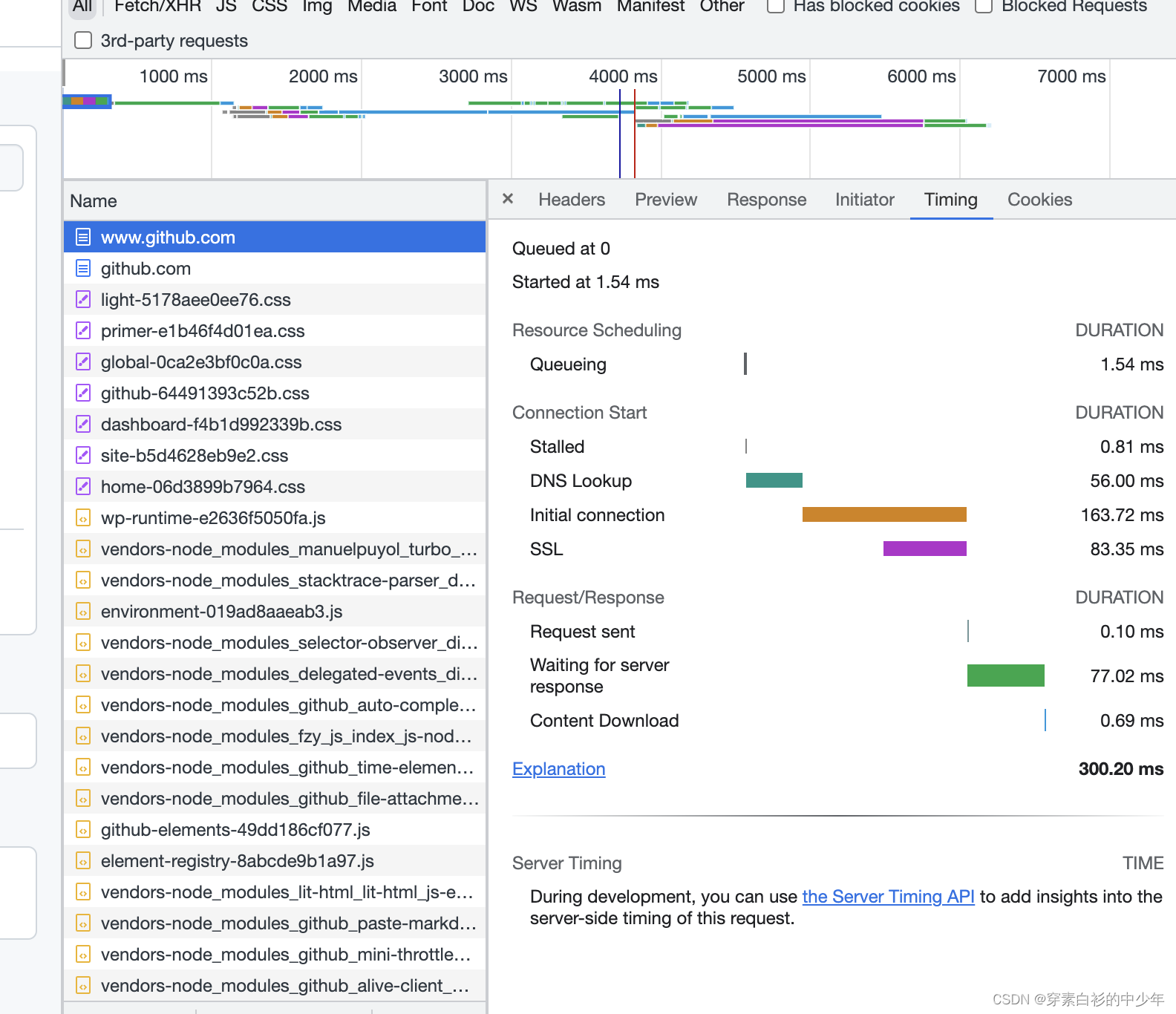The image size is (1176, 1014).
Task: Enable the 3rd-party requests checkbox
Action: pyautogui.click(x=83, y=41)
